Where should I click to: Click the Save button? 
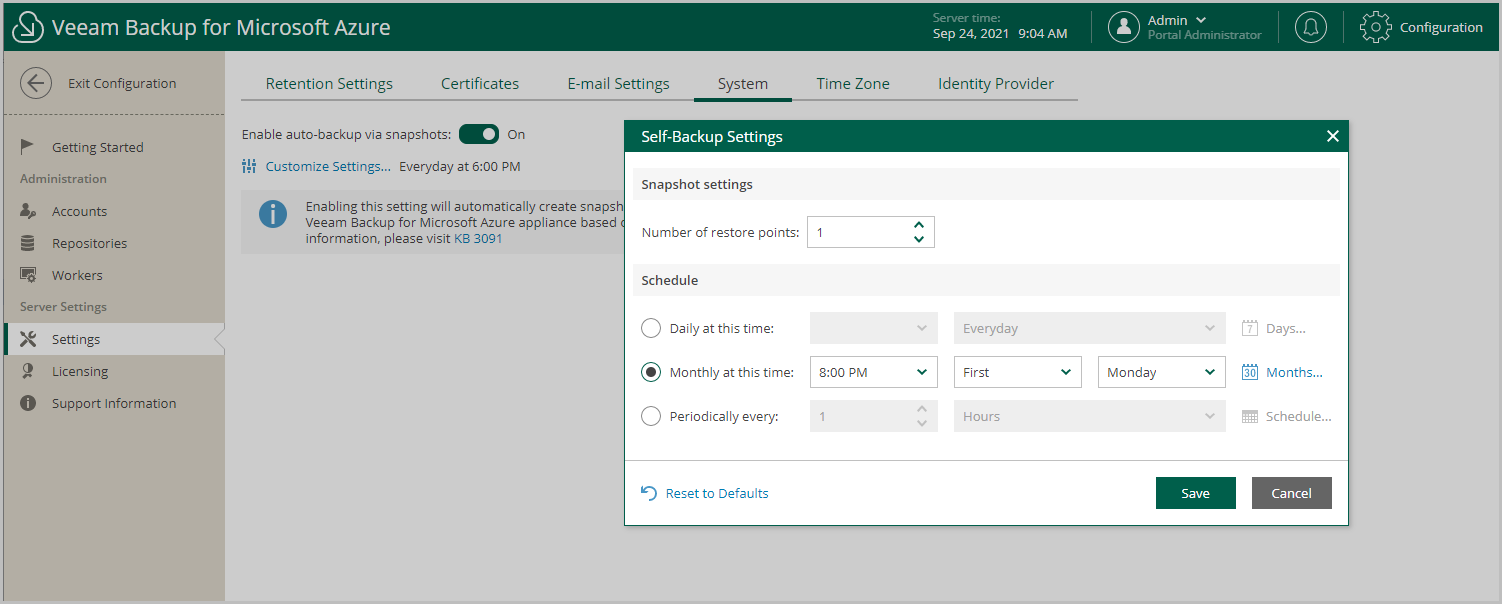pos(1196,493)
